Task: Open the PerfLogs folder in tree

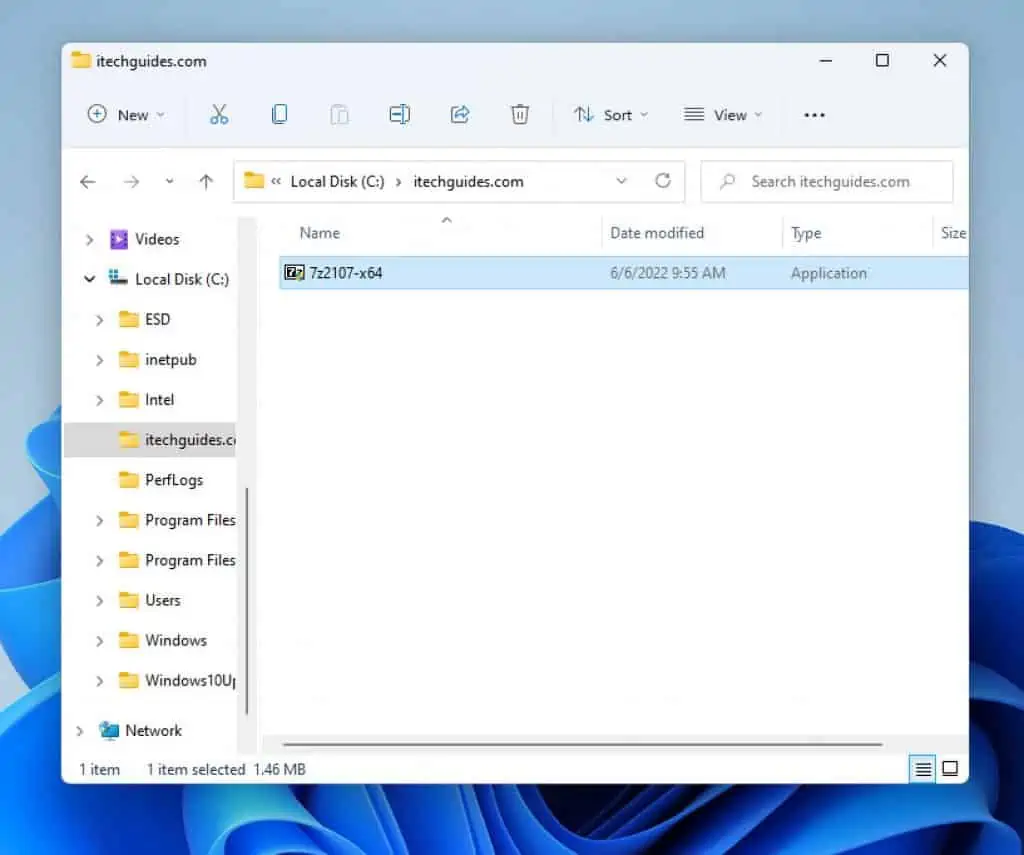Action: [x=174, y=480]
